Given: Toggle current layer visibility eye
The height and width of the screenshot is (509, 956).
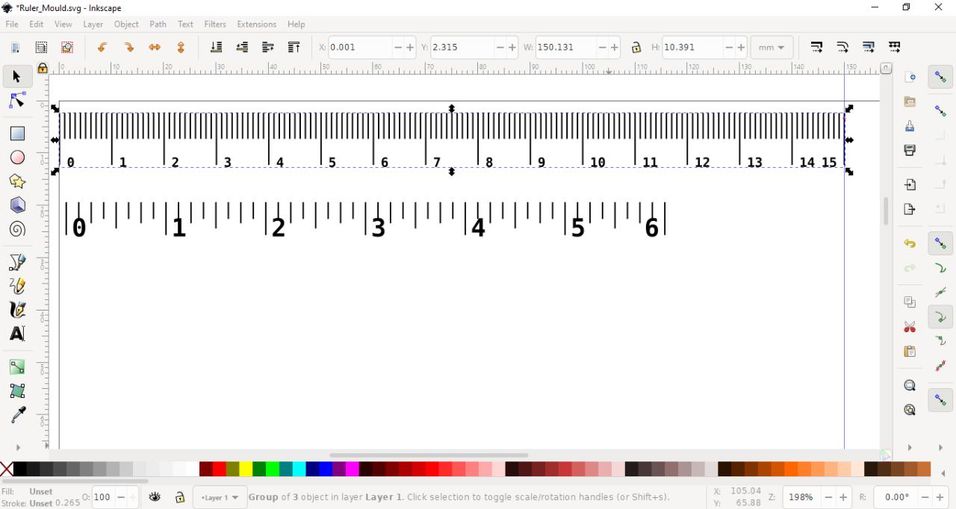Looking at the screenshot, I should pos(154,497).
